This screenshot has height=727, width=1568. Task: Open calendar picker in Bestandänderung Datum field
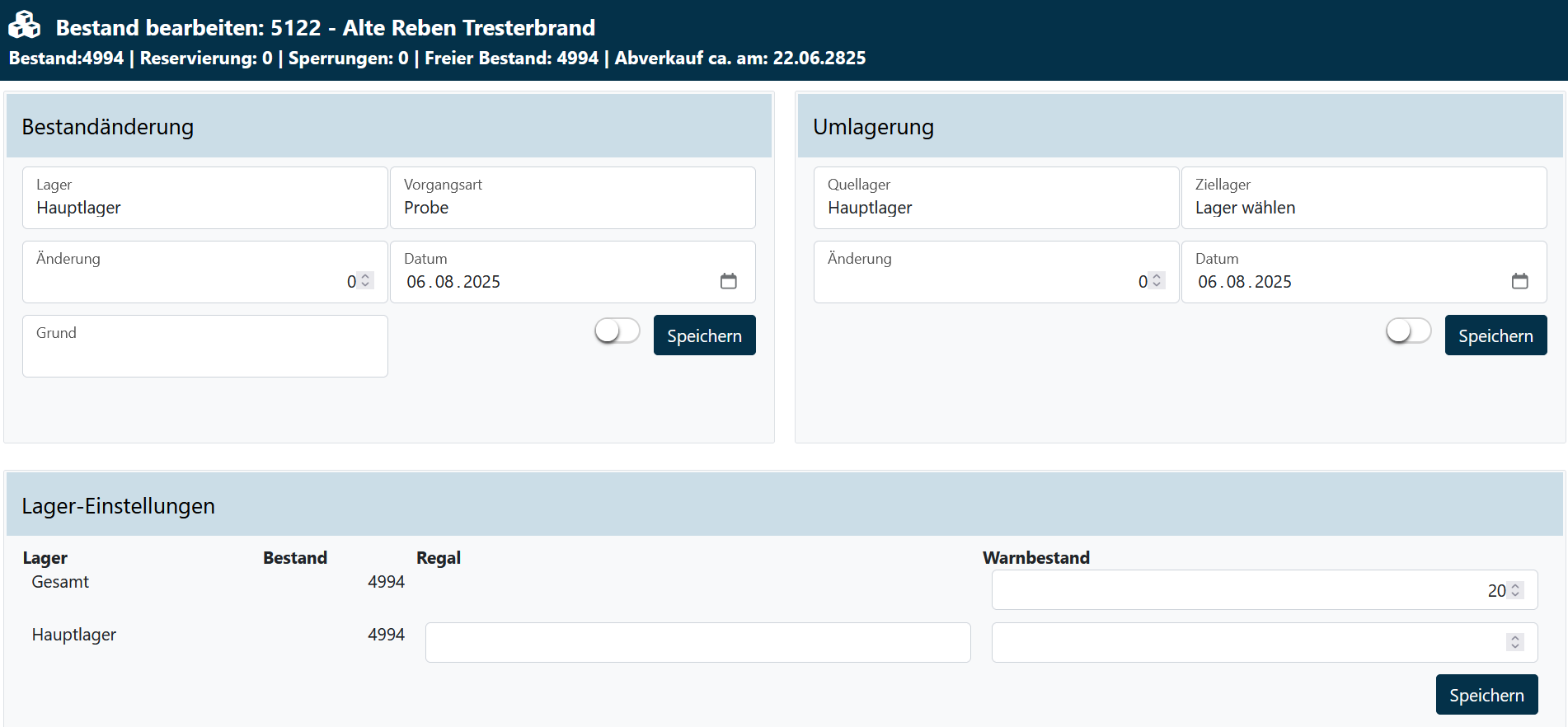(728, 281)
